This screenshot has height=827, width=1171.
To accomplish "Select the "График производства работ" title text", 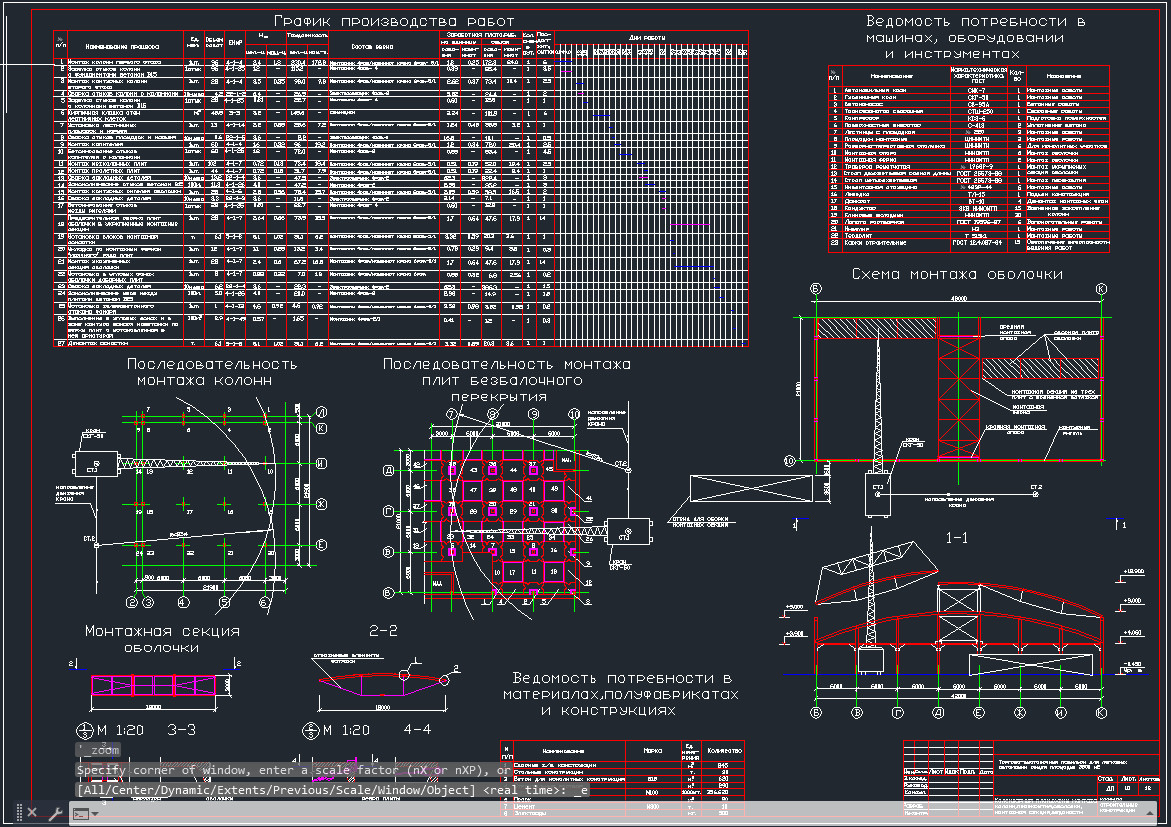I will (x=394, y=21).
